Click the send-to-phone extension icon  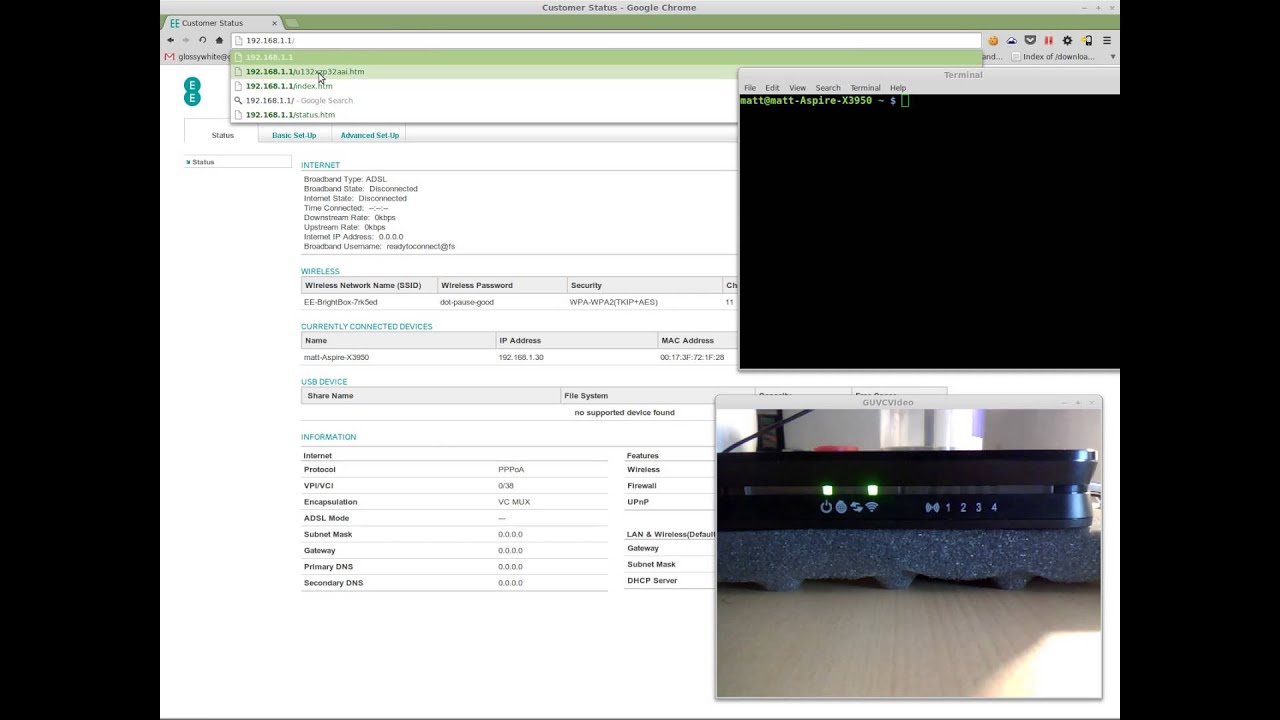pyautogui.click(x=1087, y=41)
